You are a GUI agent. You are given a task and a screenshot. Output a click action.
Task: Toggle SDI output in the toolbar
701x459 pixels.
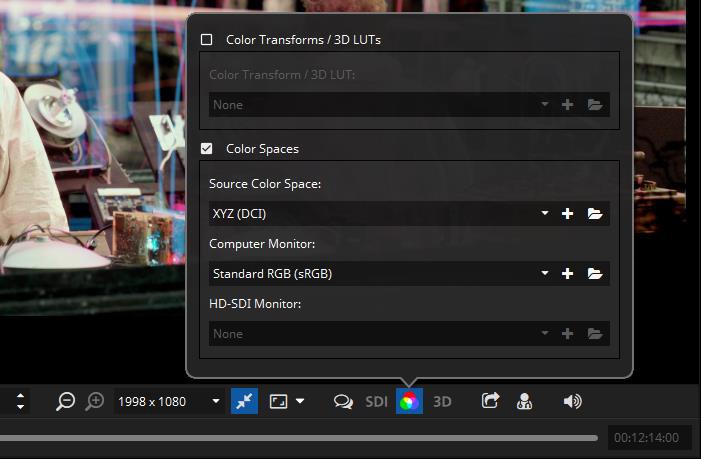376,401
